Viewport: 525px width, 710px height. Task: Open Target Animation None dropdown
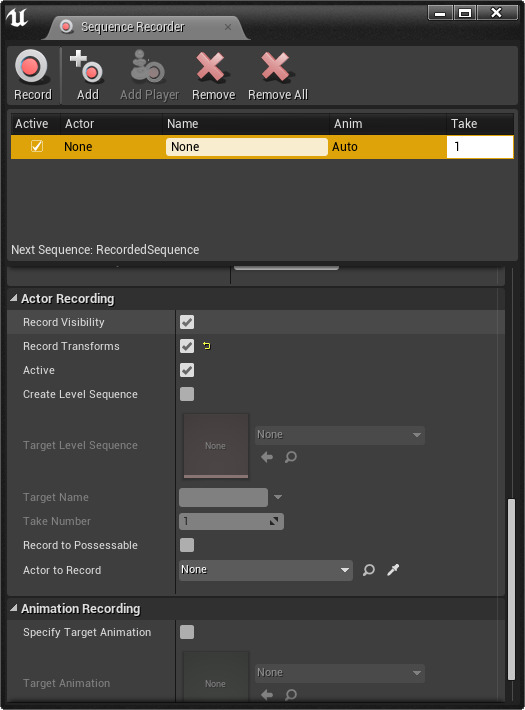pyautogui.click(x=340, y=672)
